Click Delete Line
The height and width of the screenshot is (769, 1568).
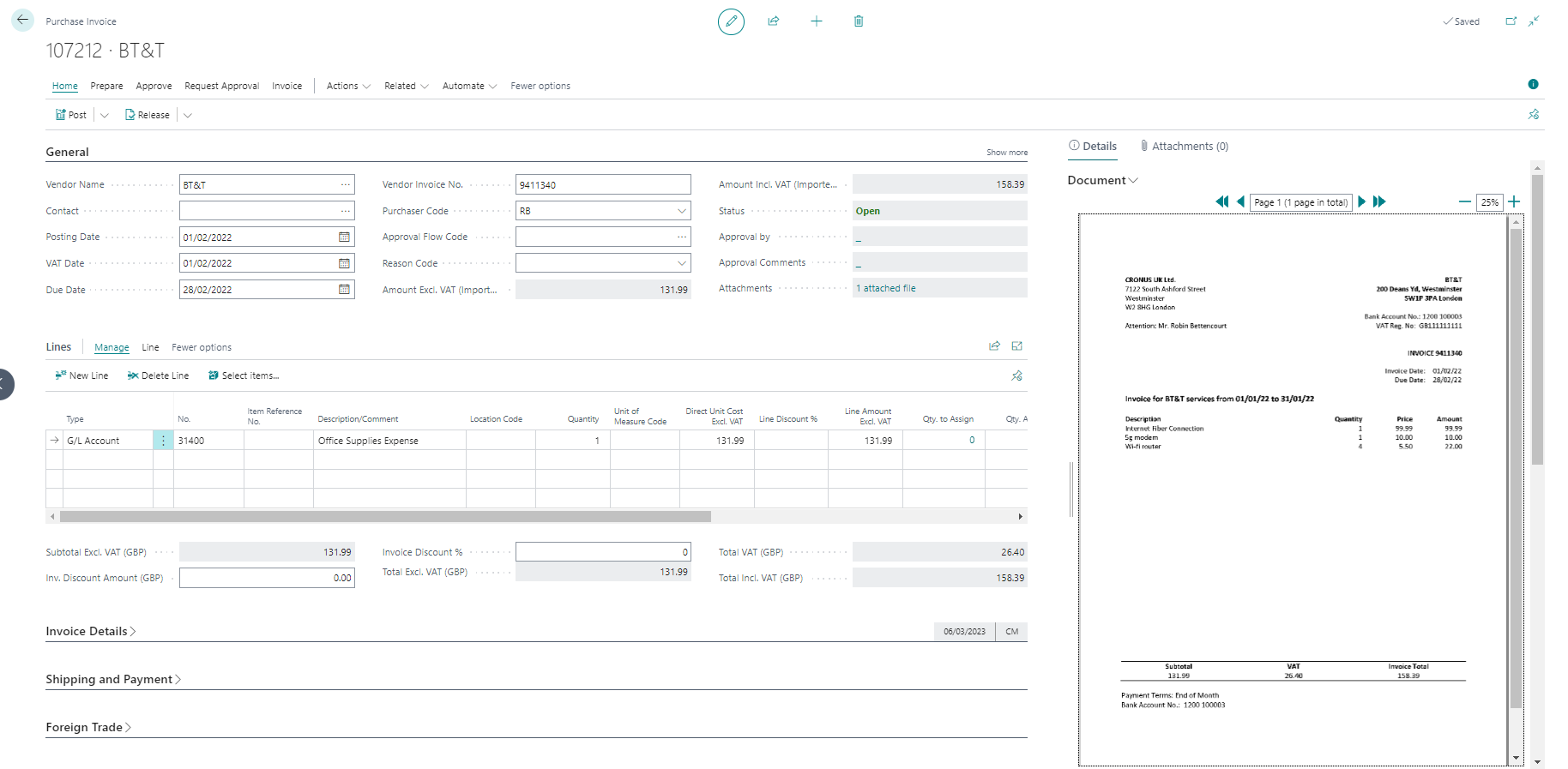click(158, 375)
